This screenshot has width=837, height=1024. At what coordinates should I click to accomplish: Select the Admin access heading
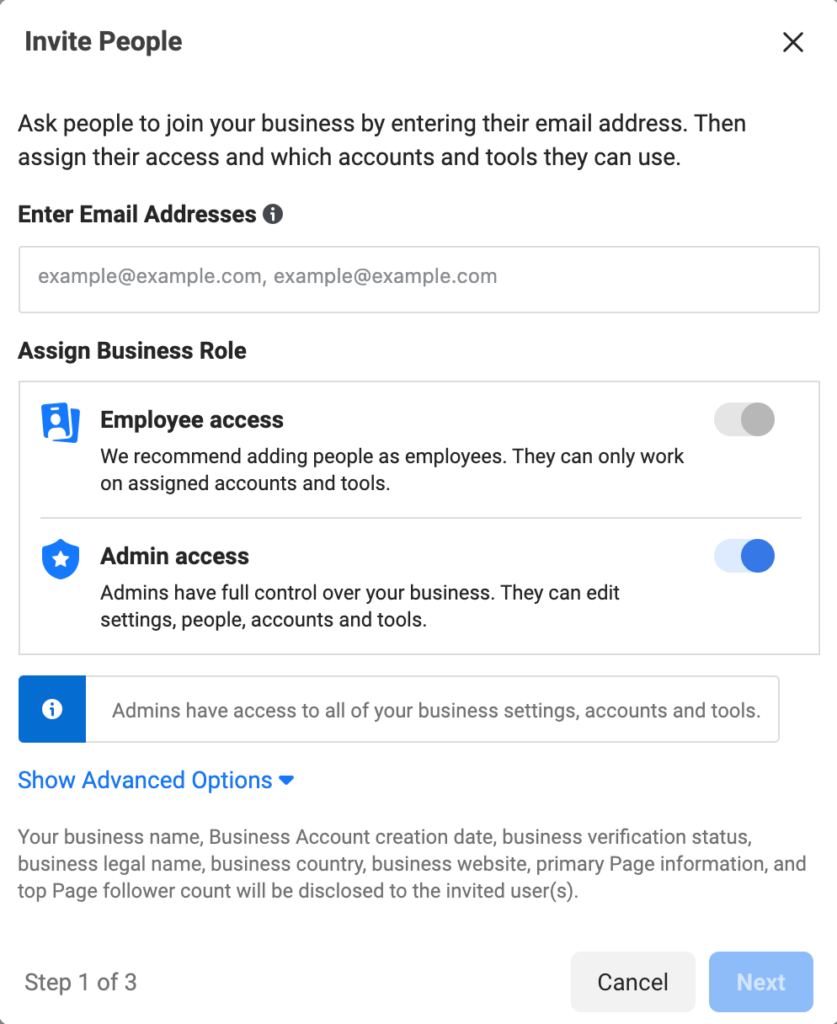tap(174, 556)
